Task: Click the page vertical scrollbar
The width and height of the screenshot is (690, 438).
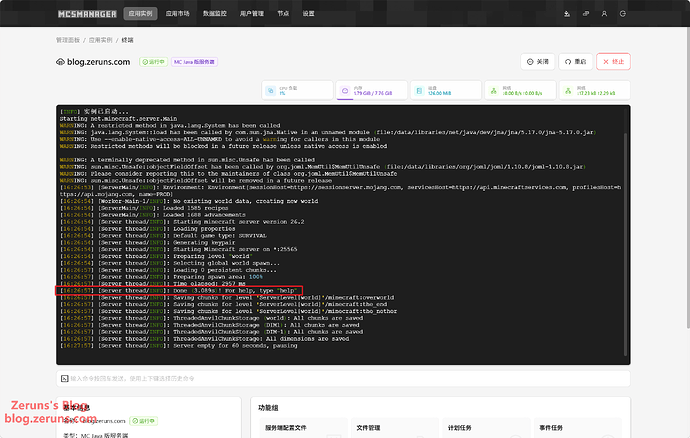Action: [688, 176]
